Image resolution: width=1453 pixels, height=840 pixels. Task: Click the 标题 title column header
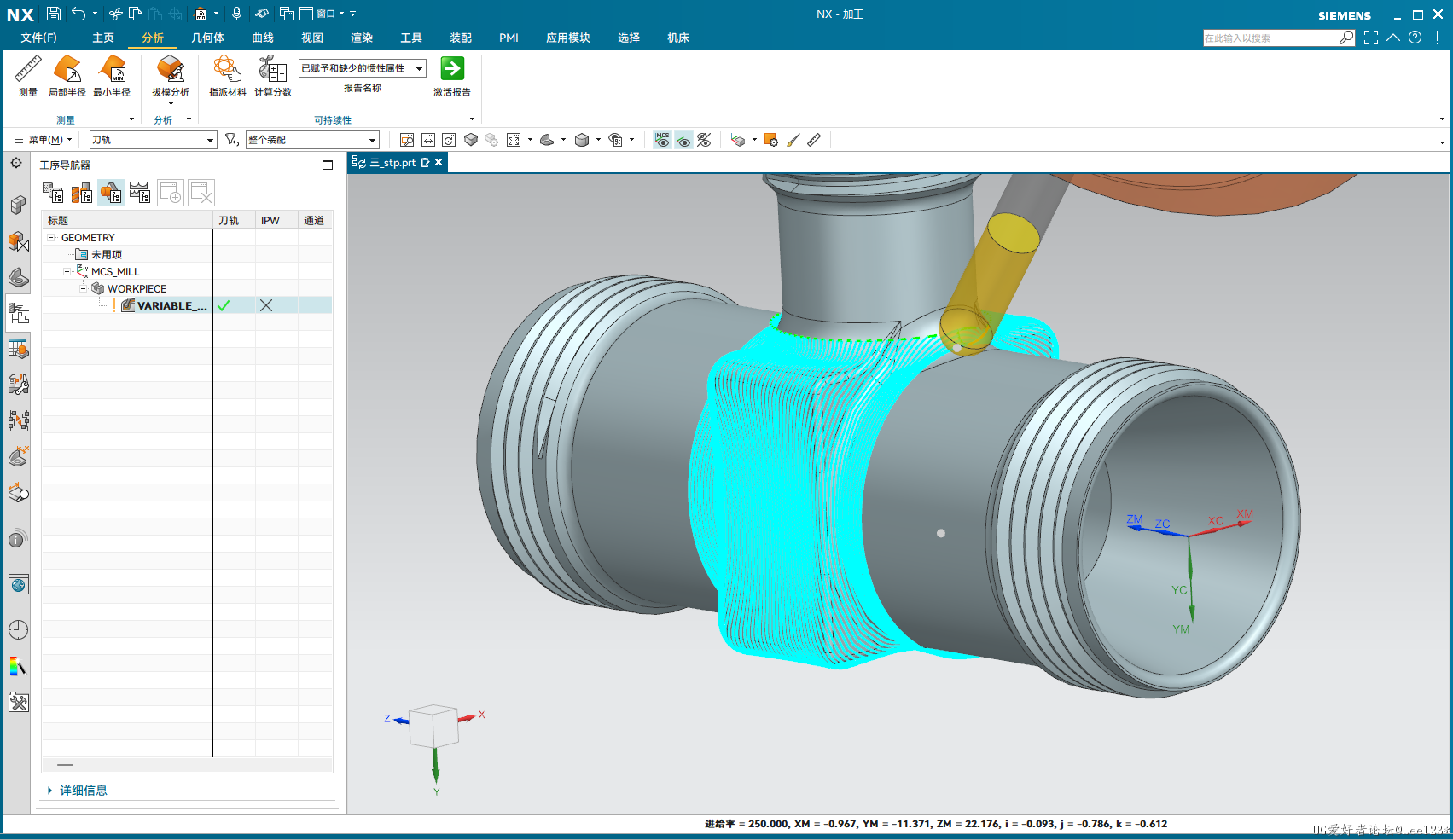tap(127, 220)
